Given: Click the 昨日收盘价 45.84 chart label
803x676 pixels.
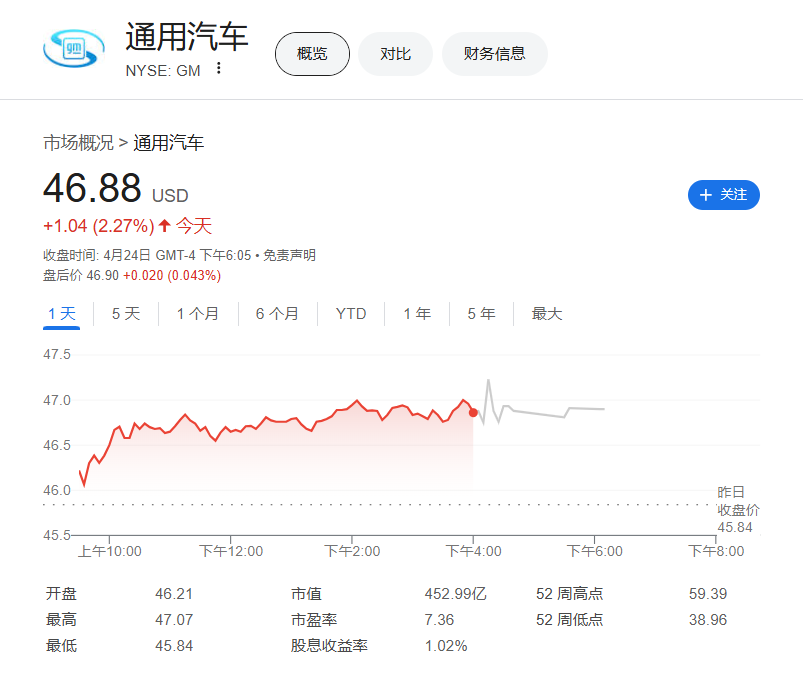Looking at the screenshot, I should [x=738, y=510].
